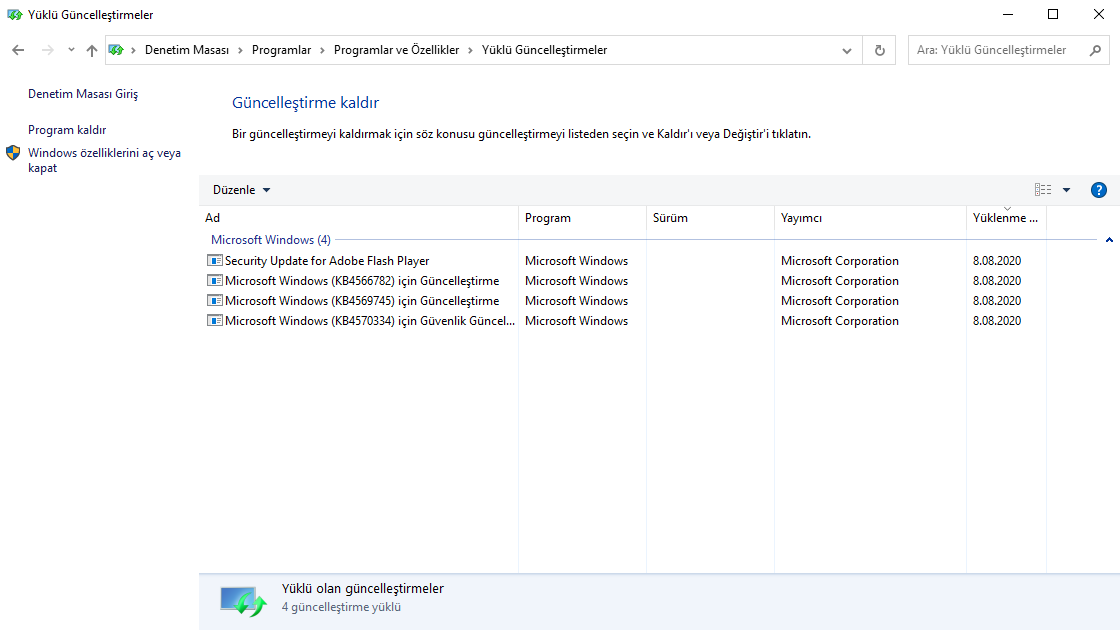Open Program kaldır link
The height and width of the screenshot is (630, 1120).
click(x=67, y=130)
